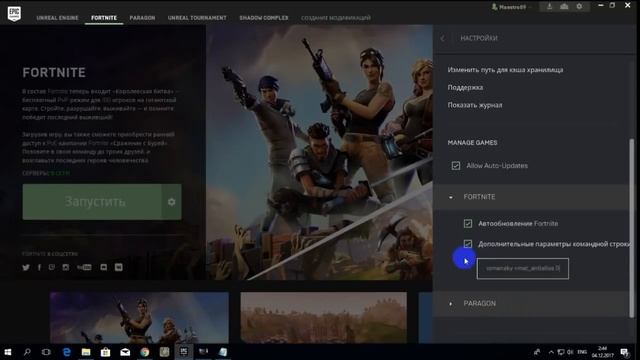Click the settings panel scrollbar
The image size is (640, 360).
pos(632,227)
